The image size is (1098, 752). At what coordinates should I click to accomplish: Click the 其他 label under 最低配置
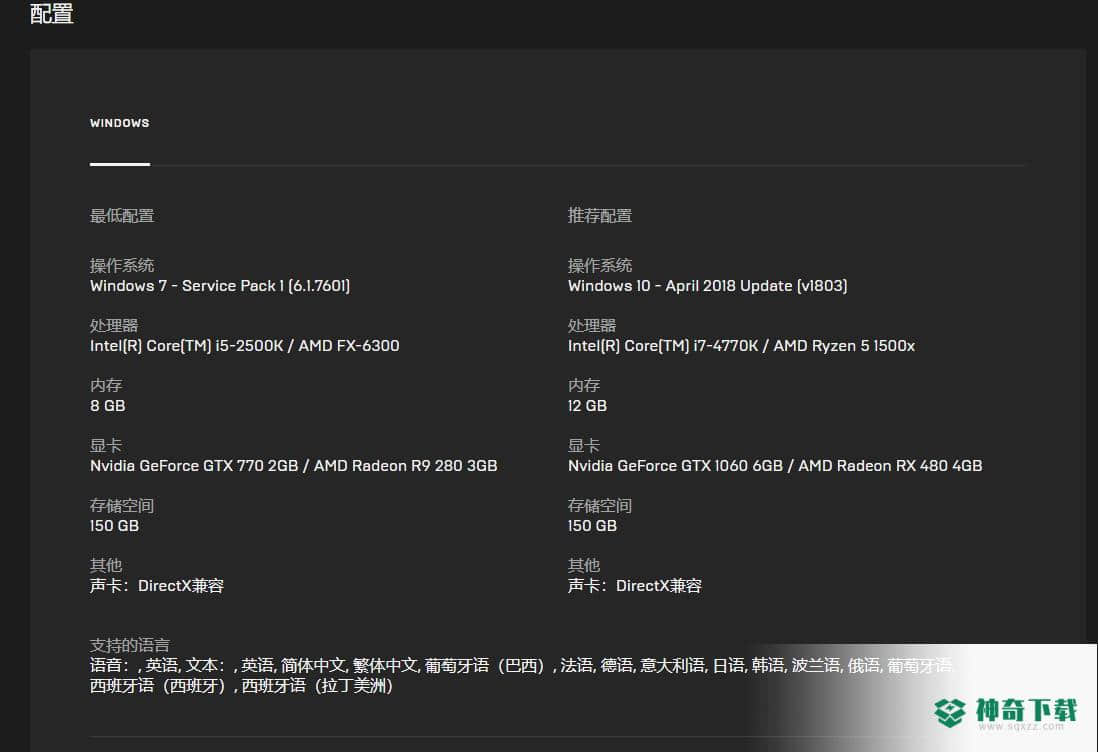click(106, 565)
